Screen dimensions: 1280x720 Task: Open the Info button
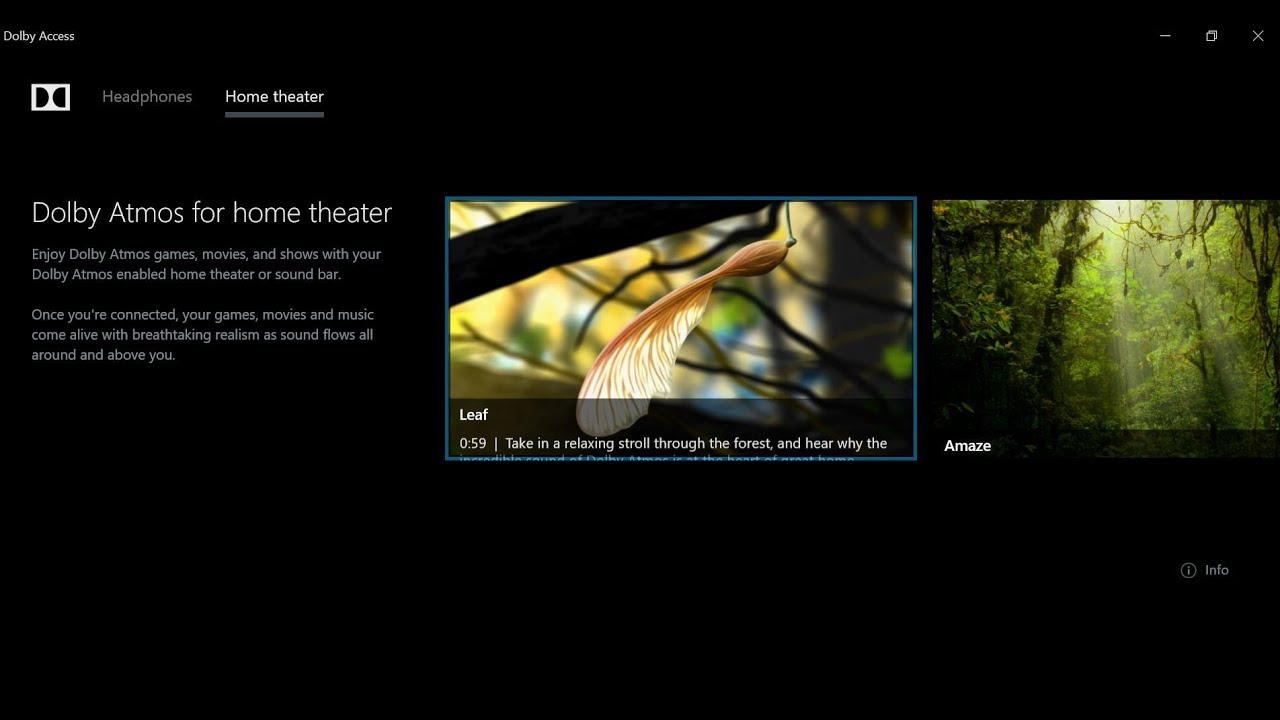click(1205, 570)
